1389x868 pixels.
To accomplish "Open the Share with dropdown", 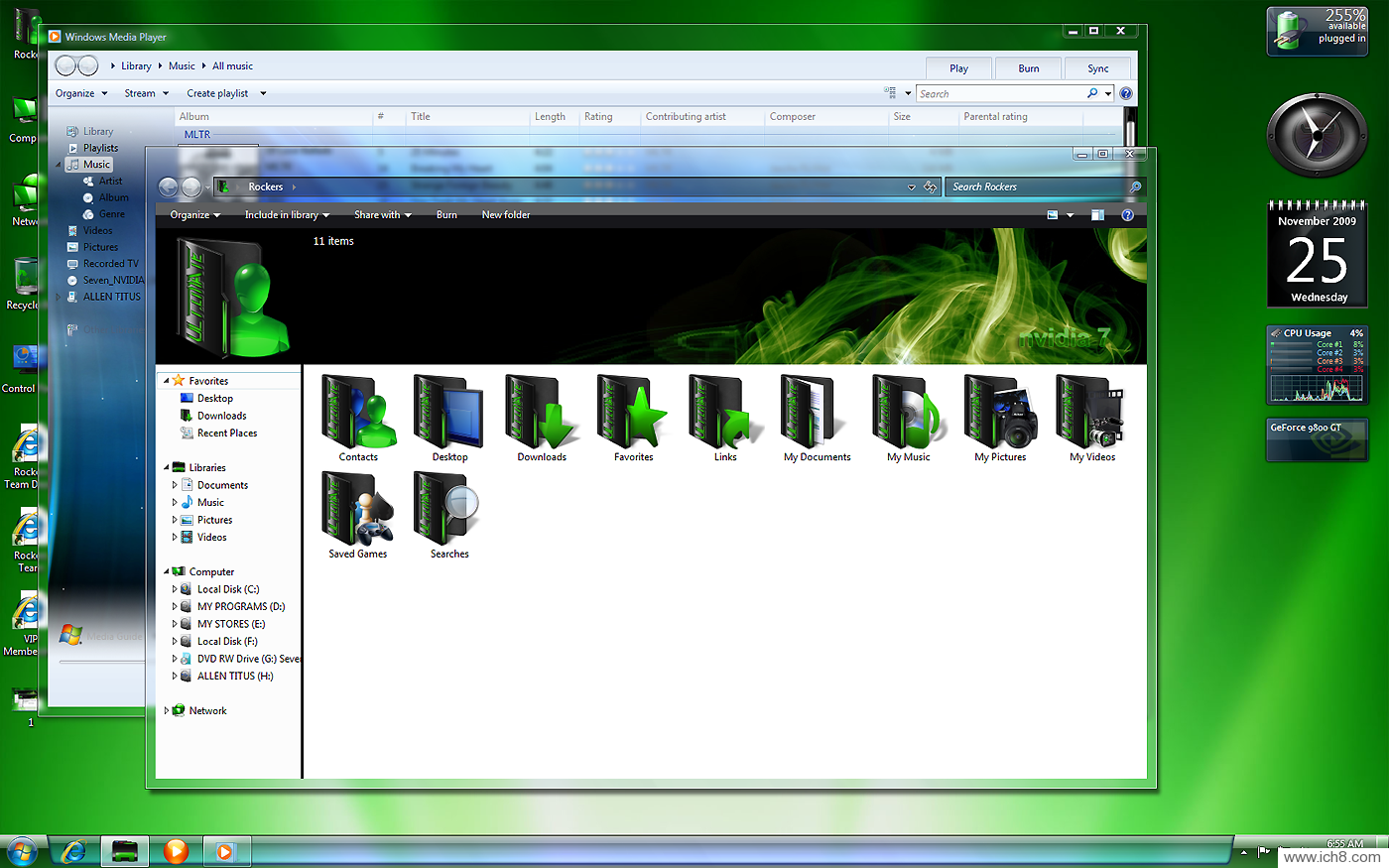I will click(x=382, y=214).
